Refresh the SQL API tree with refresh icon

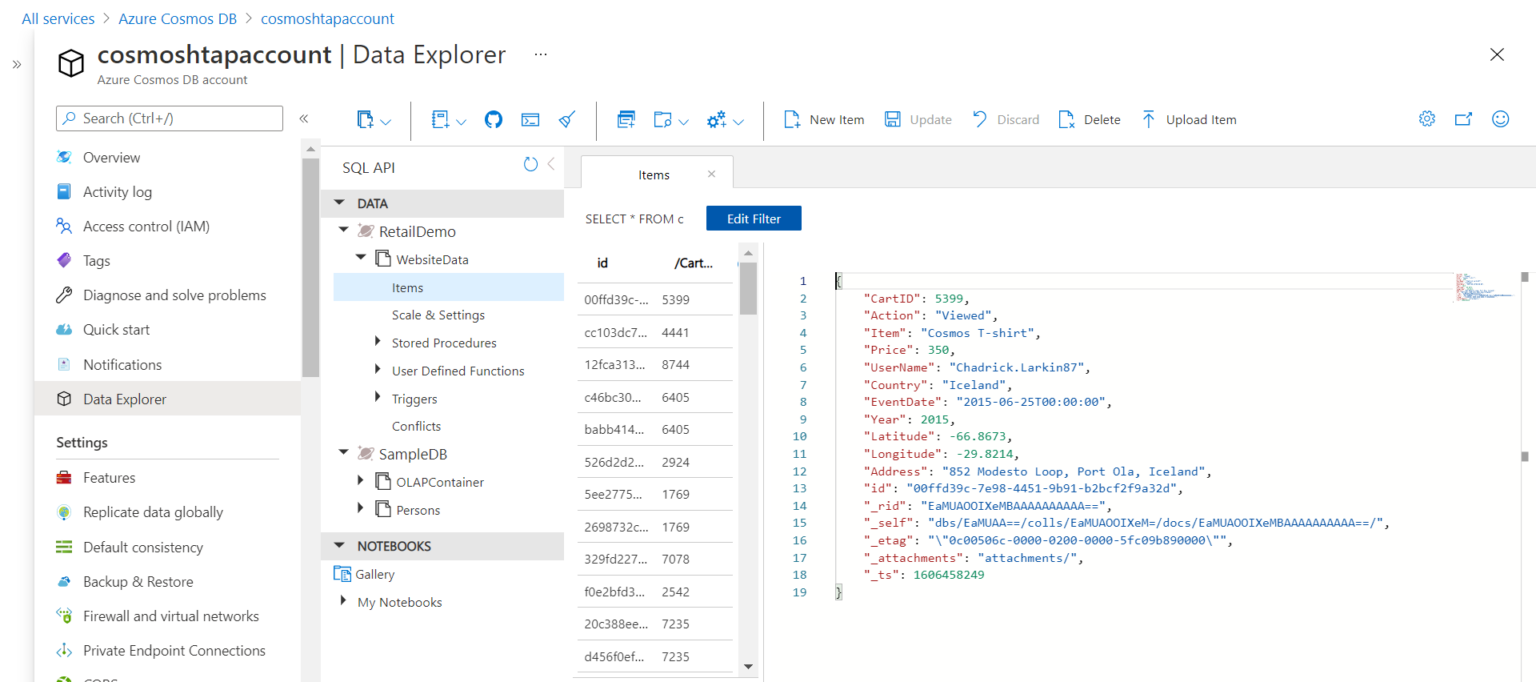click(530, 166)
